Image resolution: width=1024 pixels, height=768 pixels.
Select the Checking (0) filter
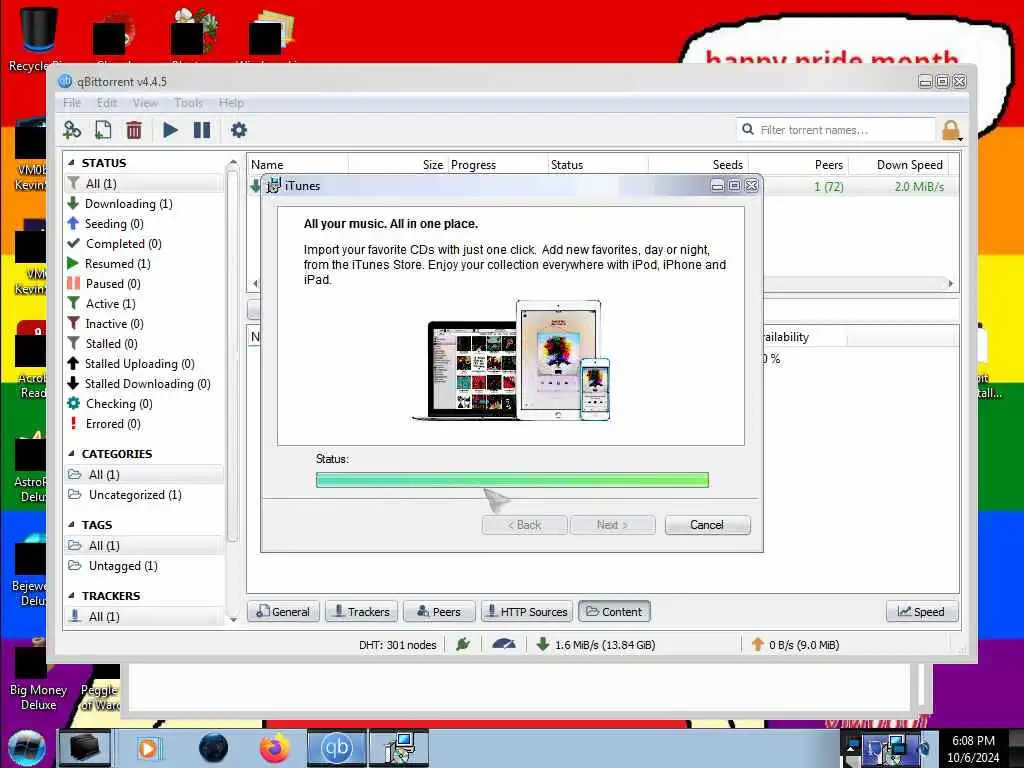tap(144, 404)
